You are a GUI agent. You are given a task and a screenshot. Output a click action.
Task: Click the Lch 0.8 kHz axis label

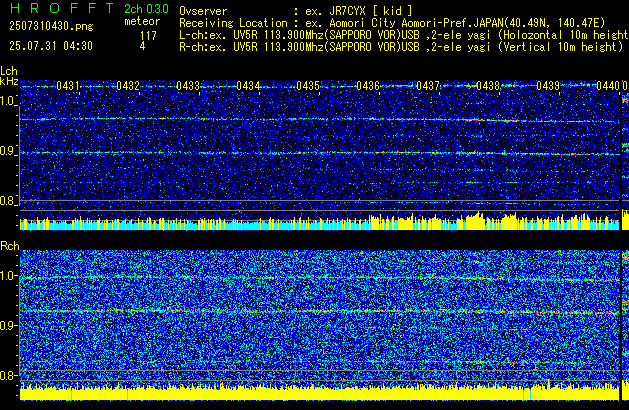pyautogui.click(x=9, y=201)
